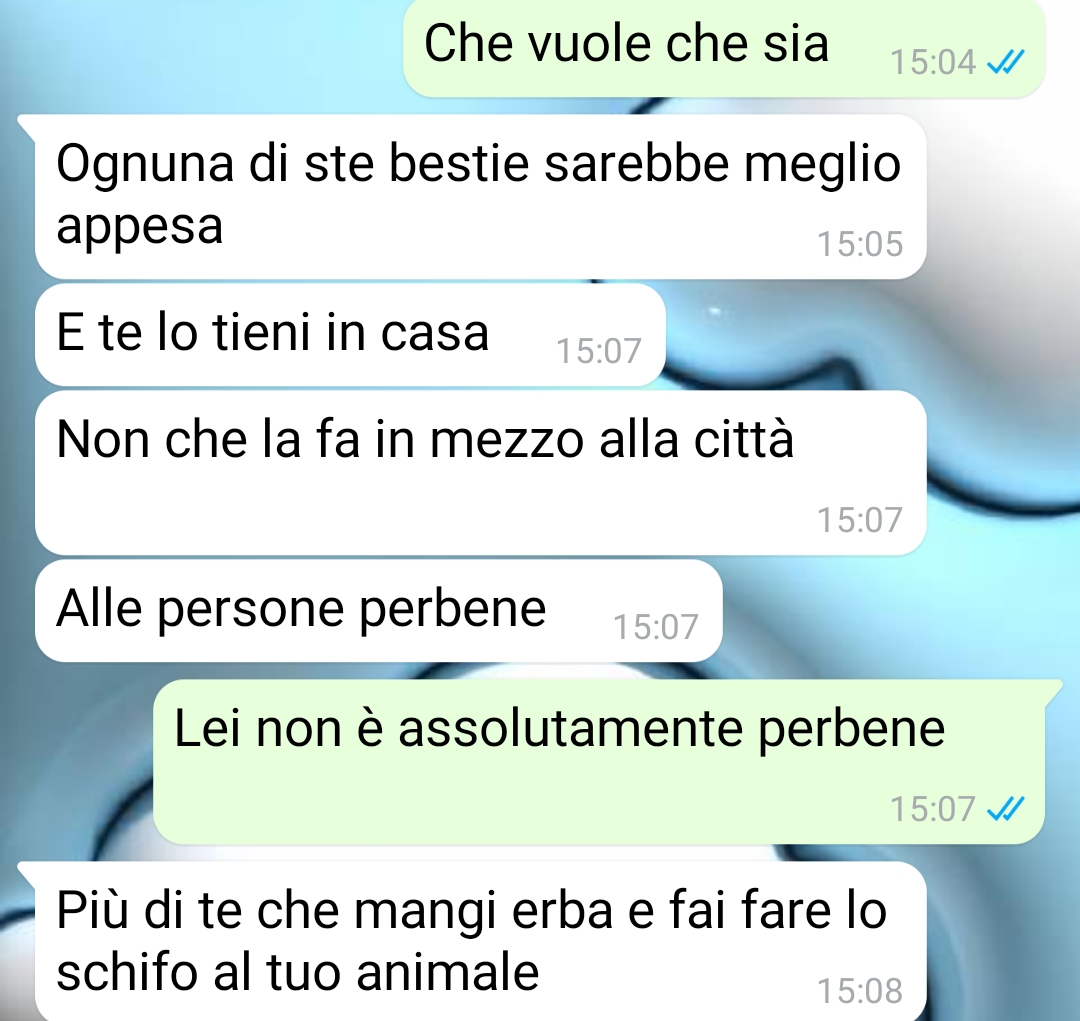Tap the 'Che vuole che sia' message bubble
The width and height of the screenshot is (1080, 1021).
point(723,47)
